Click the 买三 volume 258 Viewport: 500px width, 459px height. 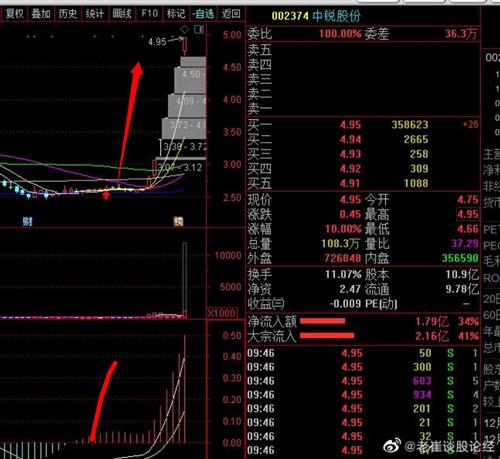click(x=419, y=154)
